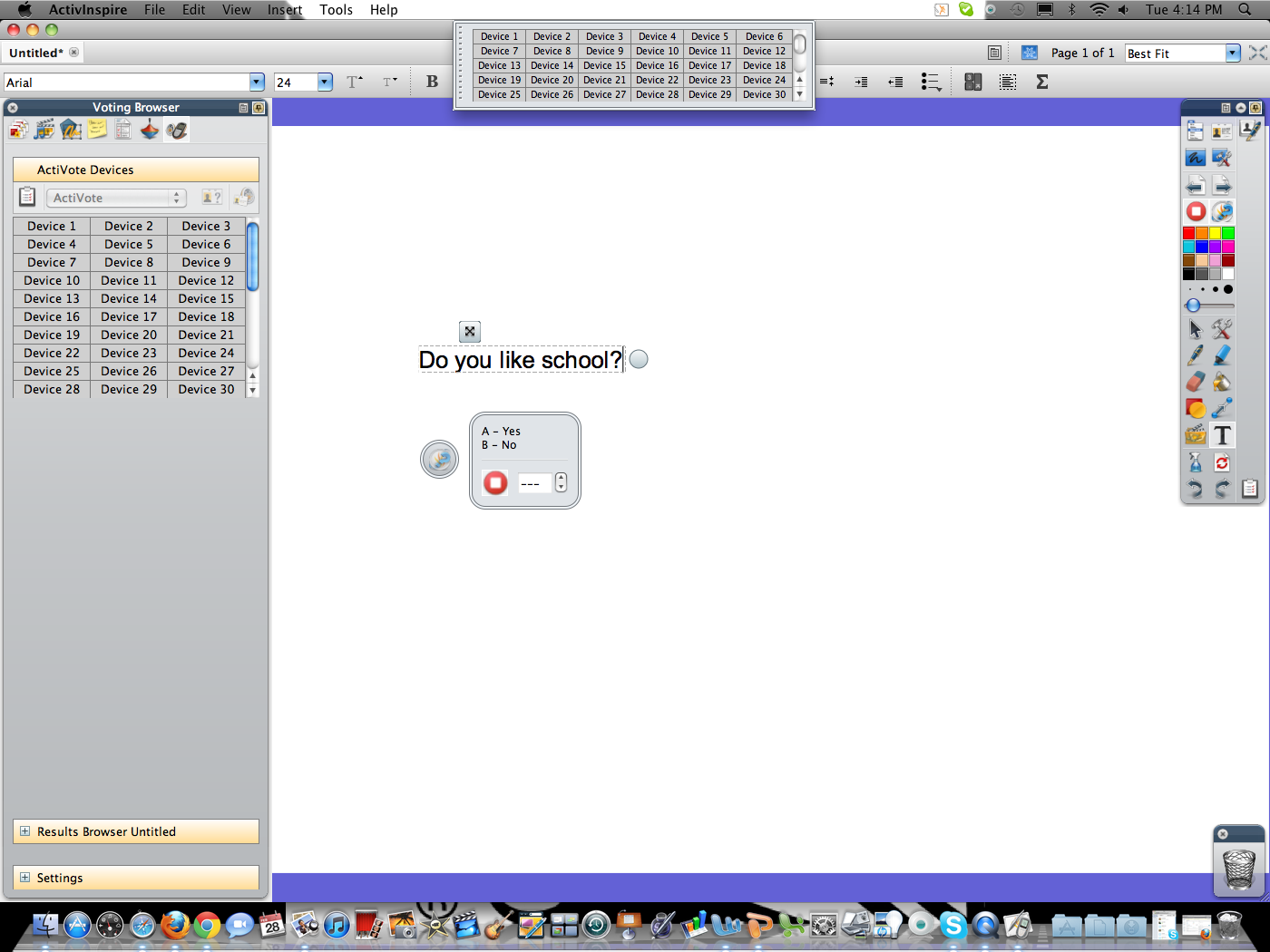This screenshot has width=1270, height=952.
Task: Expand the Results Browser section
Action: click(x=25, y=831)
